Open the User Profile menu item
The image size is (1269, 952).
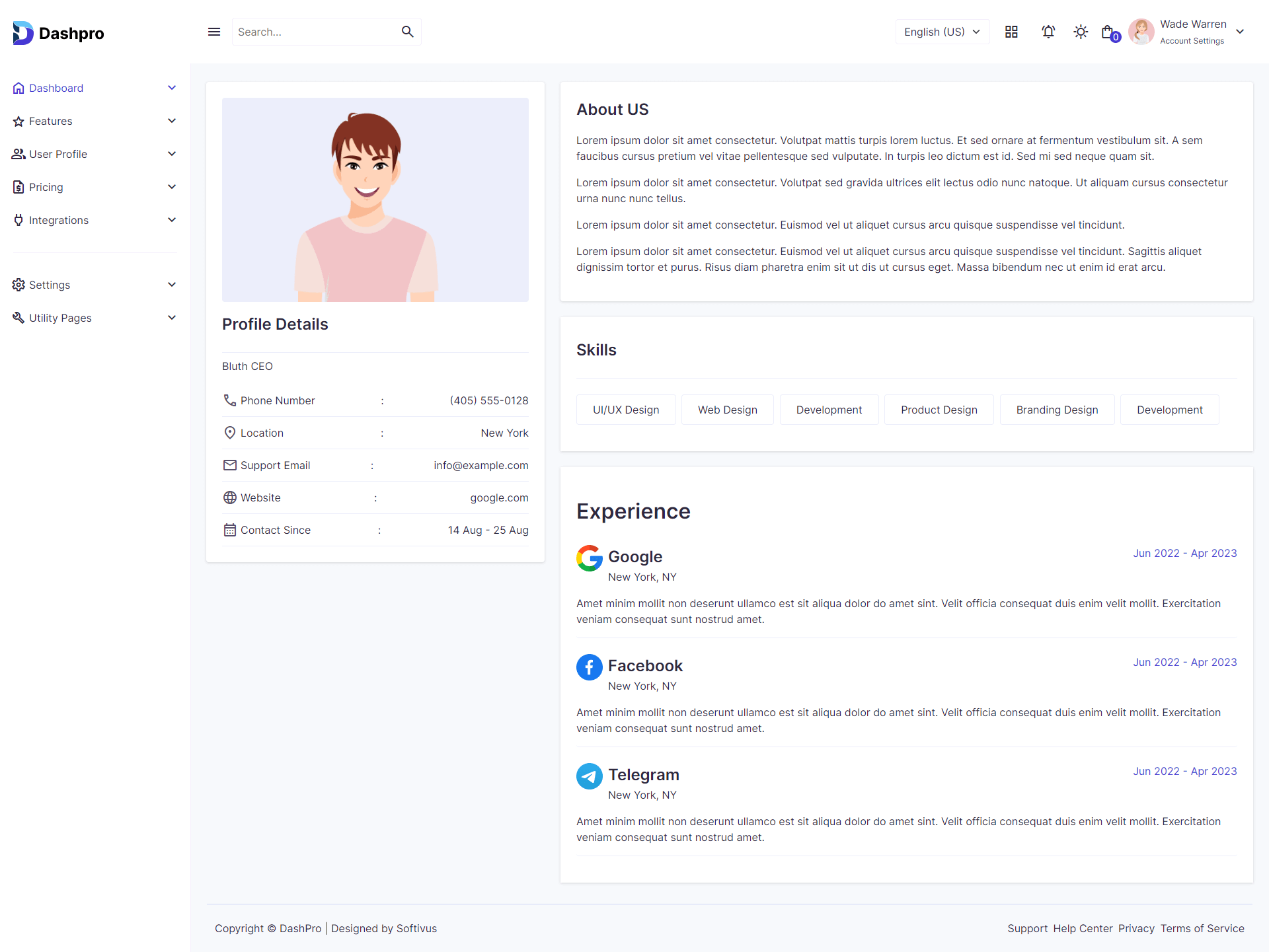point(58,154)
